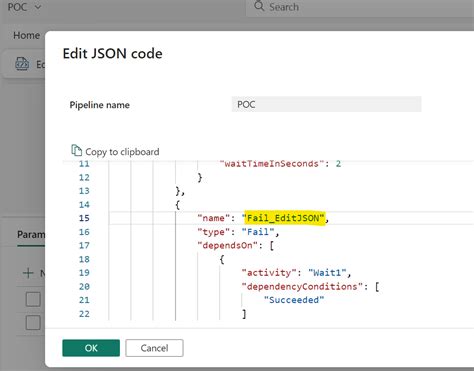Click the Edit JSON code dialog title
Screen dimensions: 474x371
pos(113,53)
